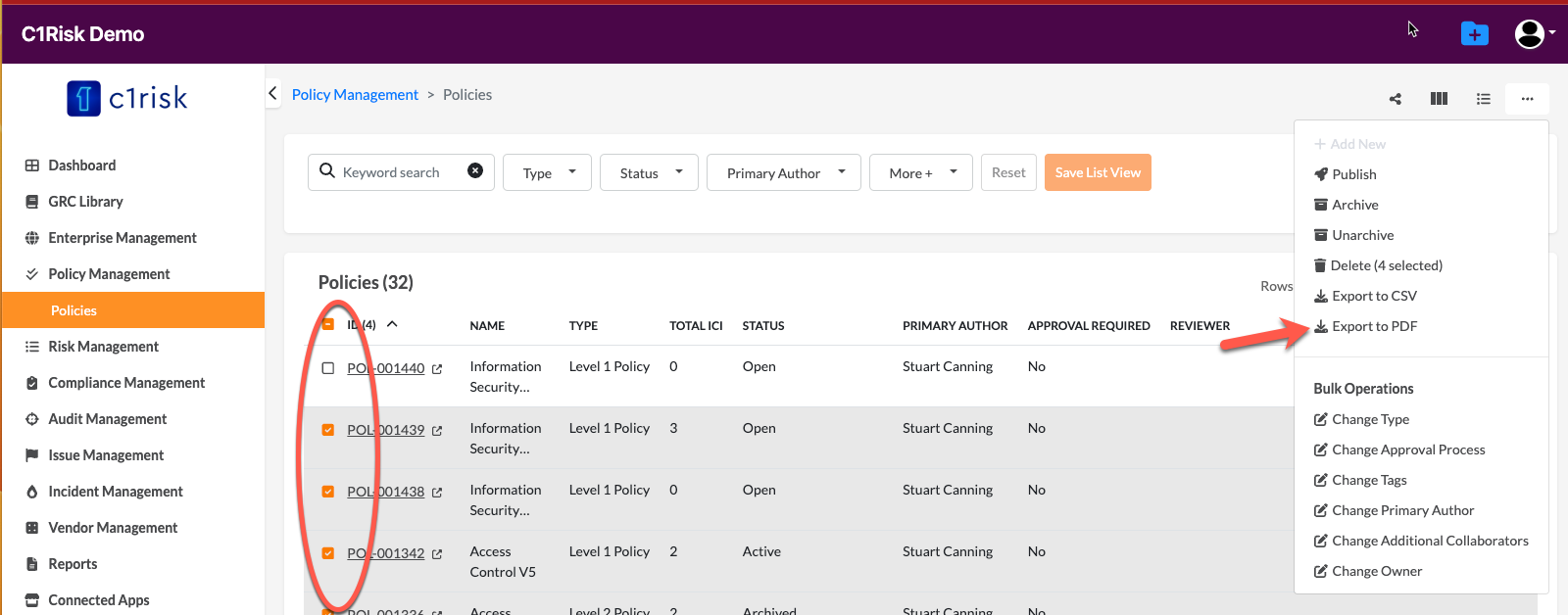Choose Archive from the actions menu
The height and width of the screenshot is (615, 1568).
click(x=1346, y=205)
